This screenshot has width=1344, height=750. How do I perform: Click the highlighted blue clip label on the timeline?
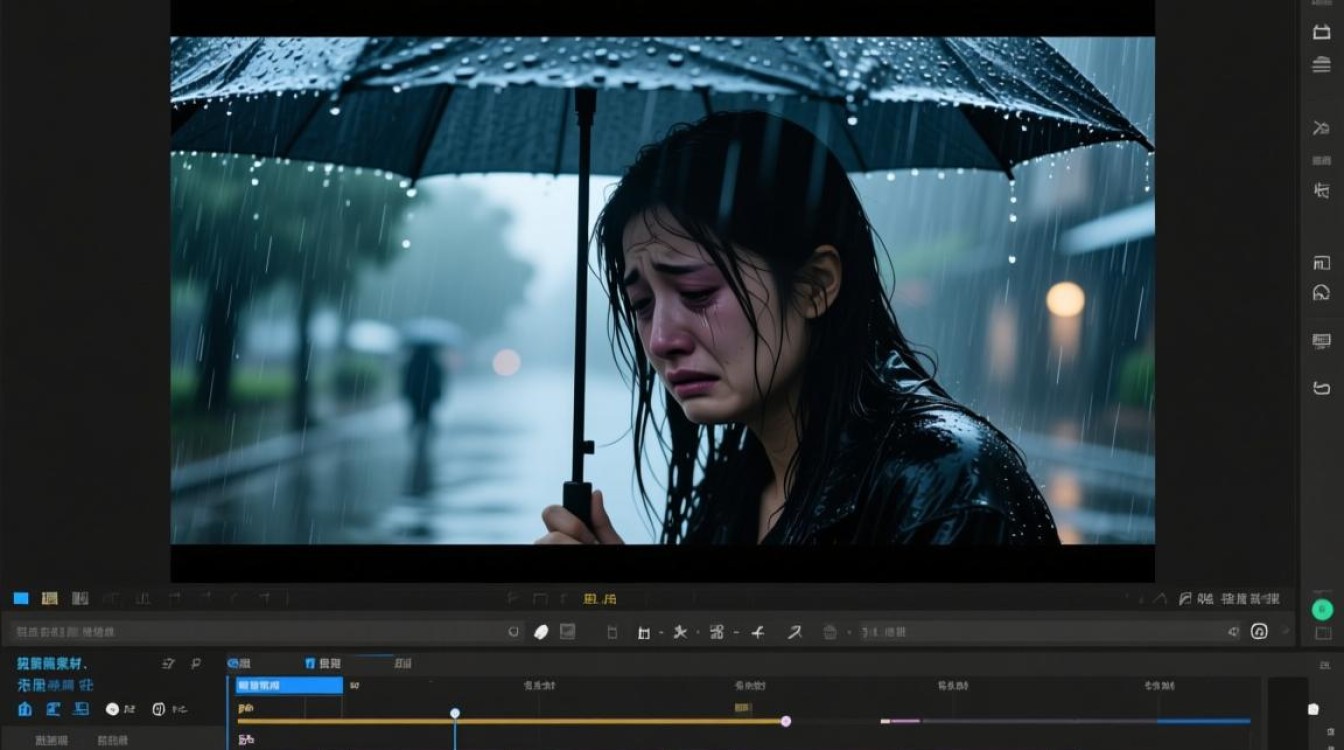[x=289, y=686]
